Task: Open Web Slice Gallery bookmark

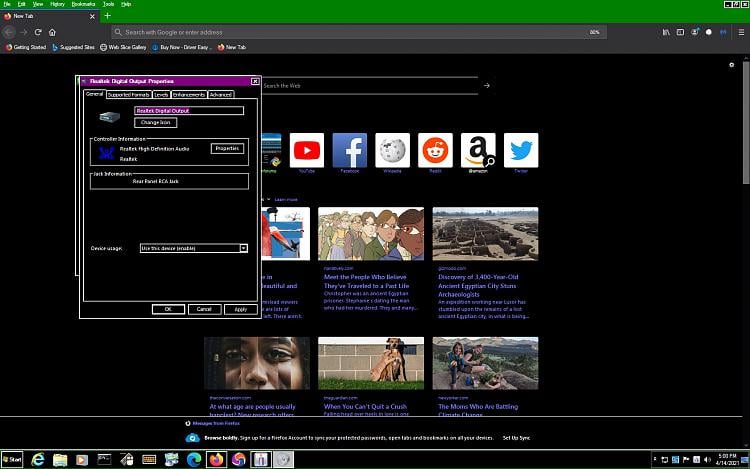Action: pos(123,47)
